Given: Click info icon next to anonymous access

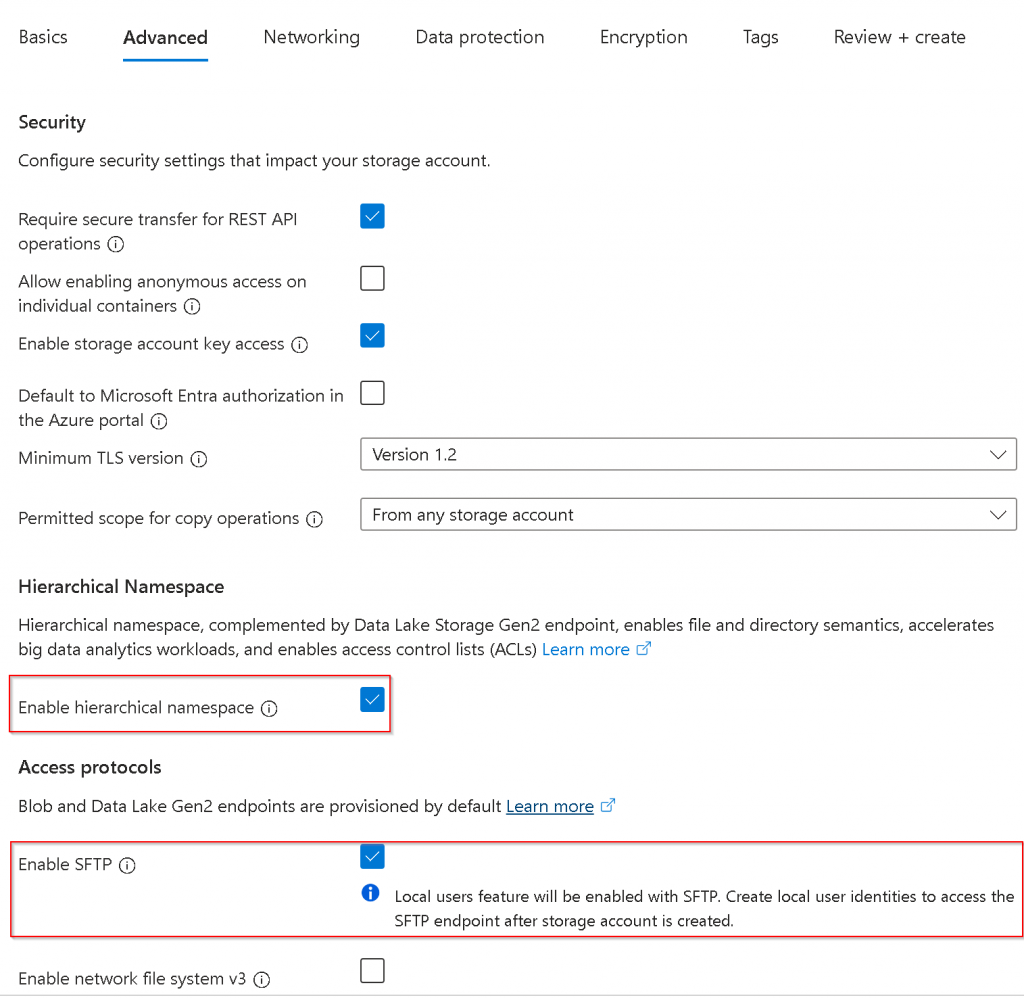Looking at the screenshot, I should tap(192, 306).
